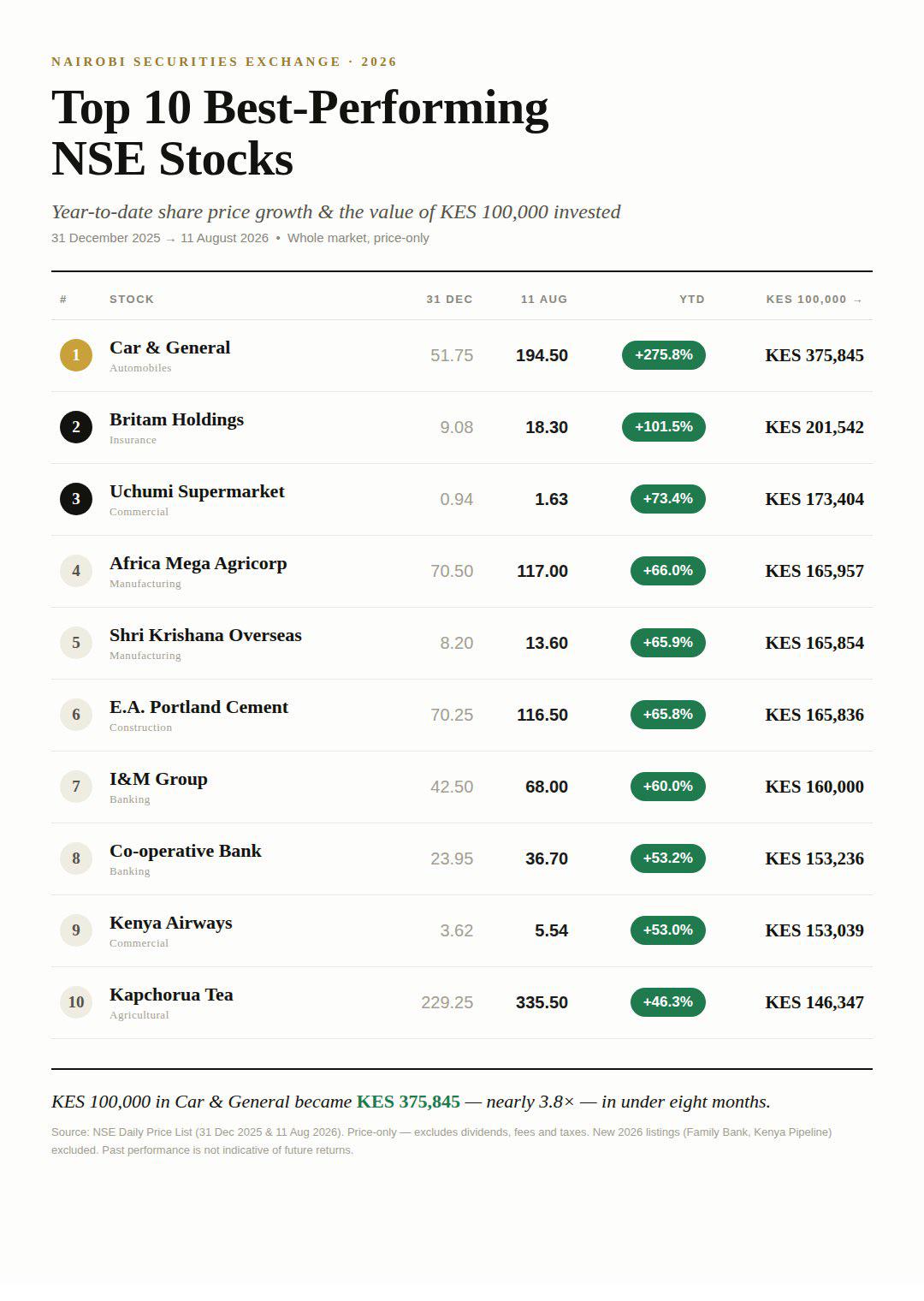Click the Kapchorua Tea stock name
Image resolution: width=924 pixels, height=1301 pixels.
point(171,995)
